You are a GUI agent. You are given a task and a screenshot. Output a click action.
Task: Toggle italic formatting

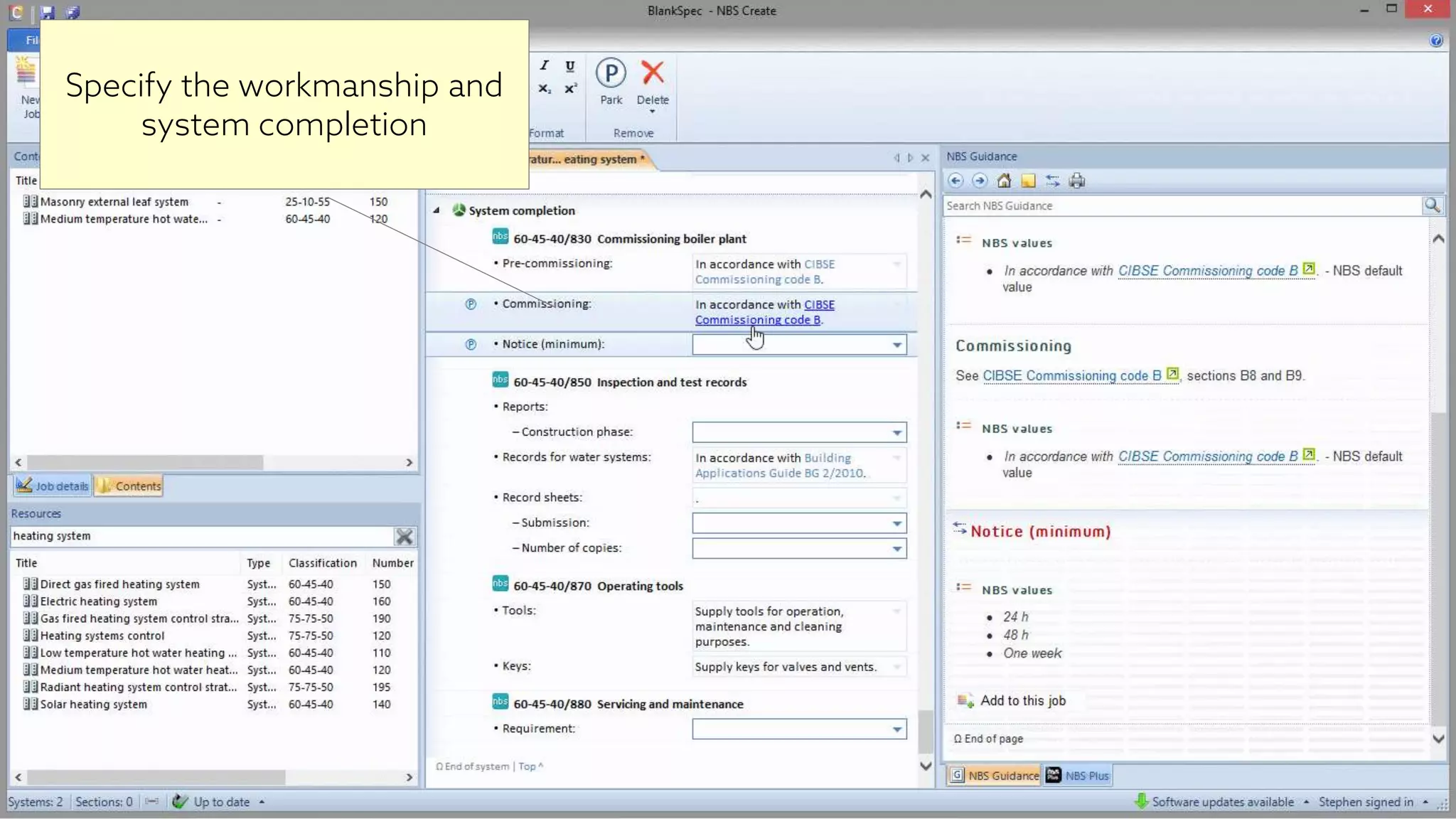click(x=545, y=65)
